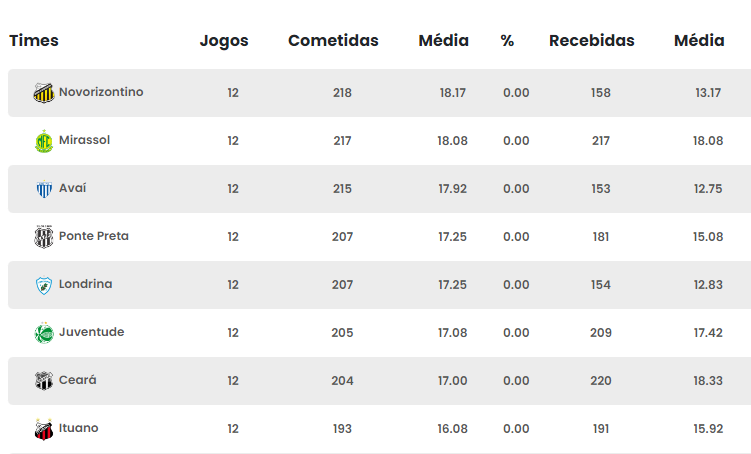Click the Avaí team crest icon
This screenshot has height=454, width=751.
click(44, 189)
